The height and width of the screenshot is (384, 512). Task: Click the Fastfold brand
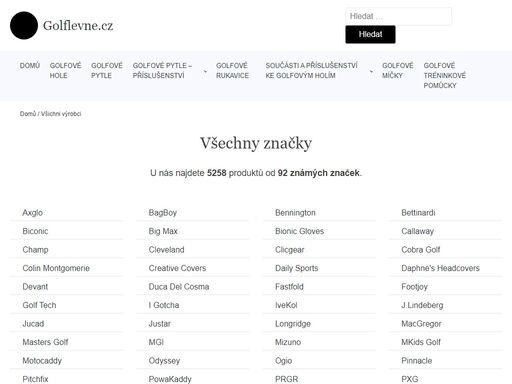point(289,287)
